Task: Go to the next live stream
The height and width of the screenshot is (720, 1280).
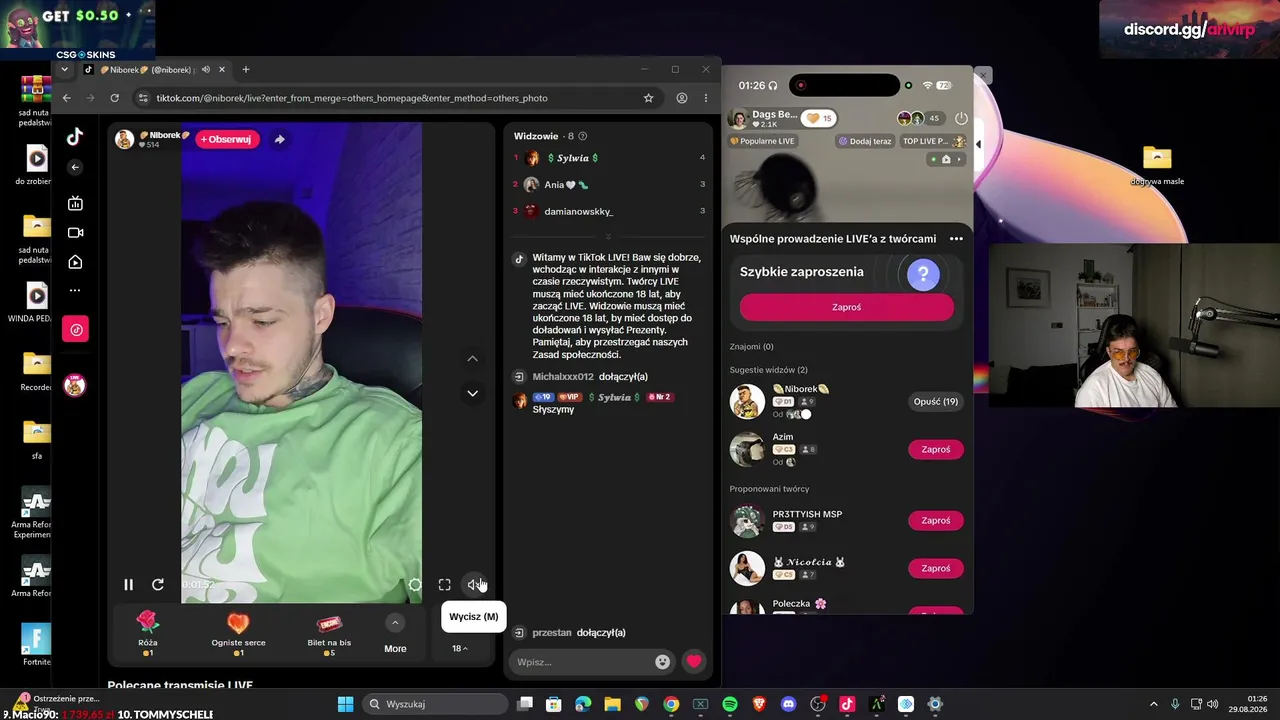Action: tap(473, 393)
